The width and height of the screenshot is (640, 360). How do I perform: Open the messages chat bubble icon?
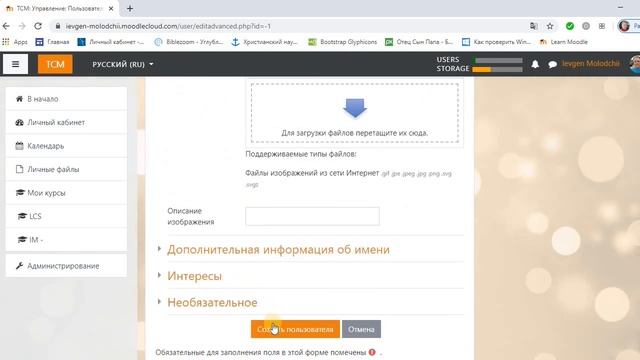pos(552,64)
